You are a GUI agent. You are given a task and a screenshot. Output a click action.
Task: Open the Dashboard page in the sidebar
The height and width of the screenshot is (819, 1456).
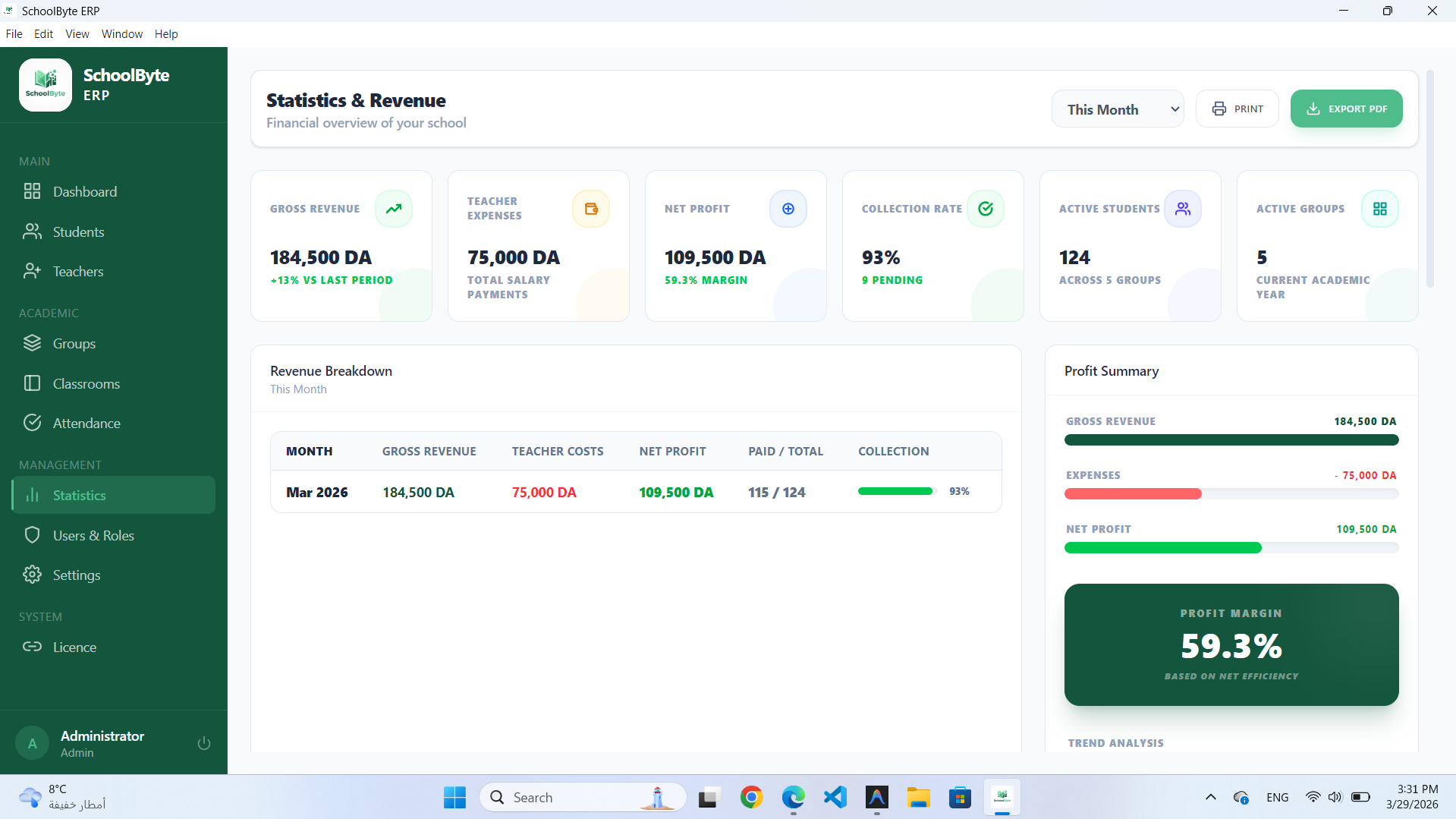[114, 192]
